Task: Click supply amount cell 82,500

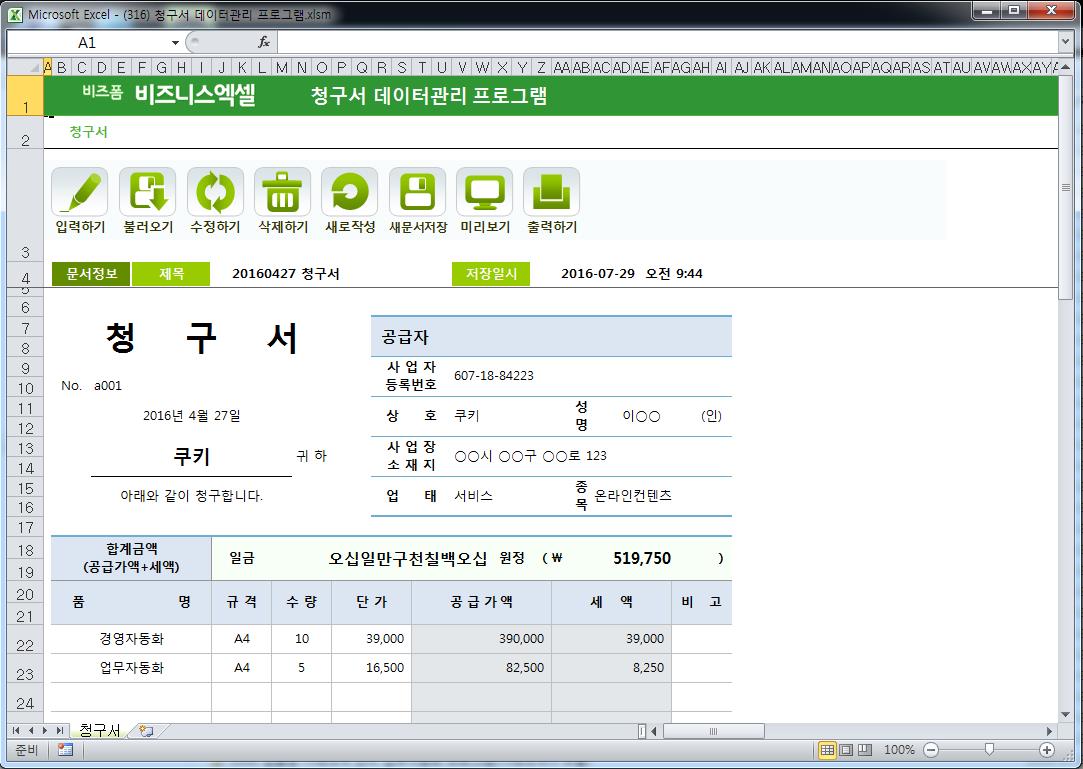Action: 481,668
